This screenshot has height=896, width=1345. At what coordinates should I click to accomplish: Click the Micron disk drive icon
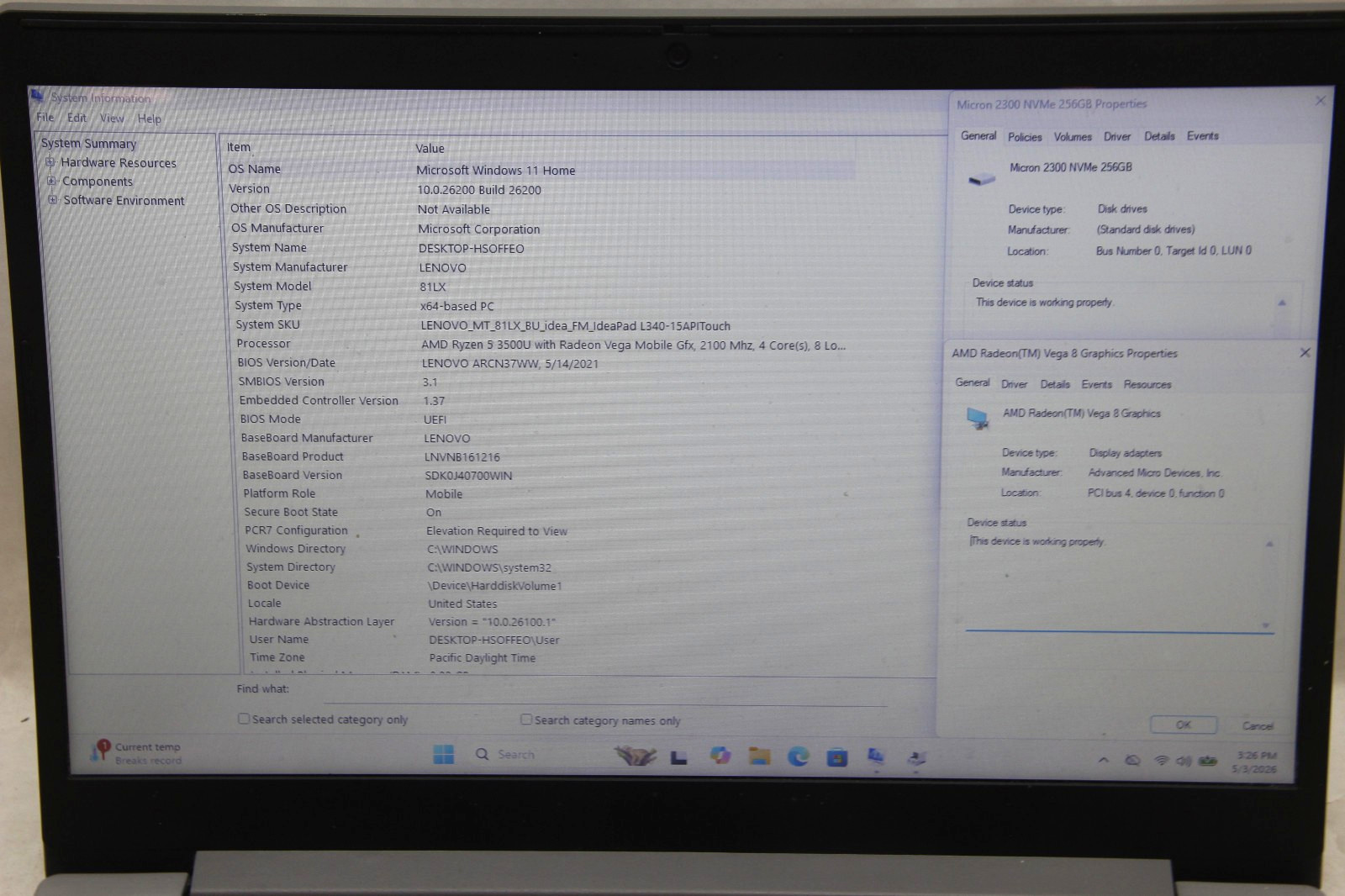coord(981,179)
